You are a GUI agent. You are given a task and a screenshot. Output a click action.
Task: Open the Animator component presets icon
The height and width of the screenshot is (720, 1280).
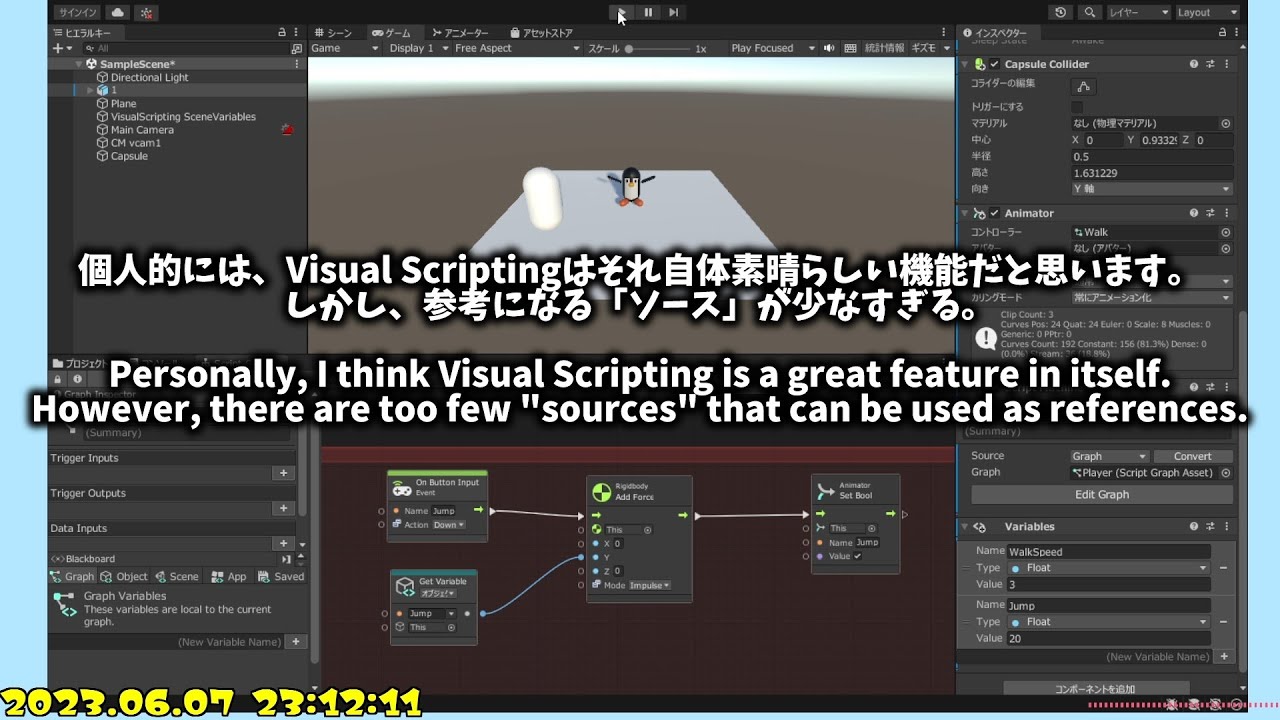[1210, 213]
